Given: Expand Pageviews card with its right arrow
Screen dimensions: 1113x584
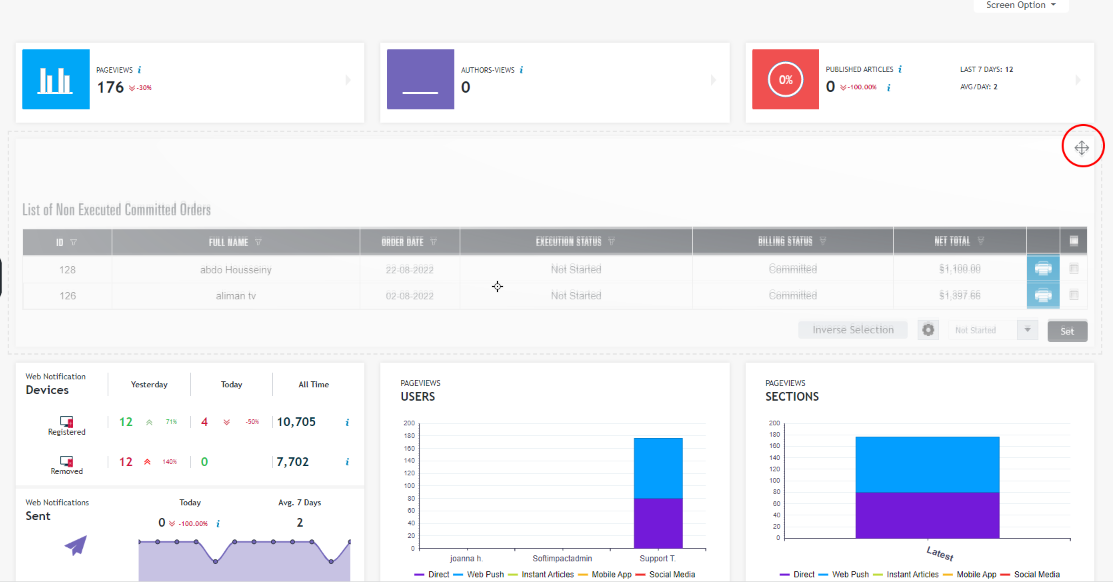Looking at the screenshot, I should coord(348,80).
